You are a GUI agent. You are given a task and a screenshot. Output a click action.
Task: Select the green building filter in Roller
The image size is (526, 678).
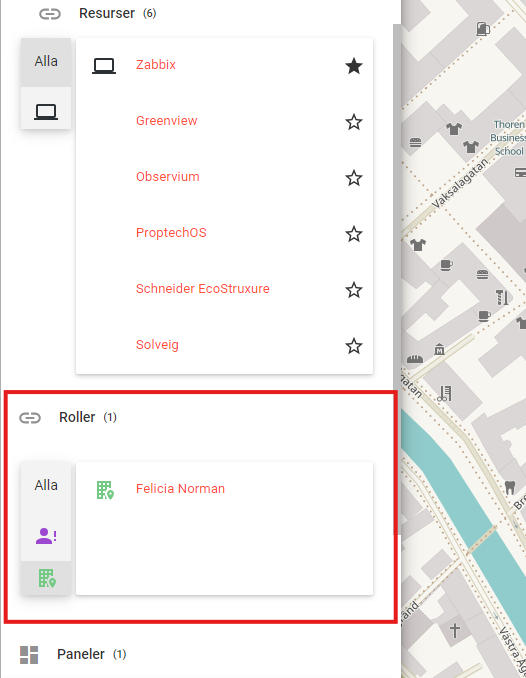pos(46,578)
